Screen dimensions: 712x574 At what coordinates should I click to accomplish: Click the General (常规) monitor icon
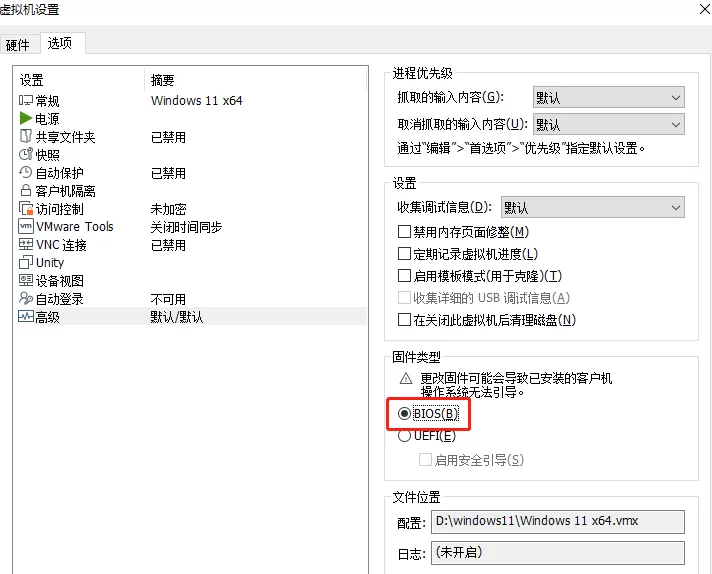click(26, 100)
